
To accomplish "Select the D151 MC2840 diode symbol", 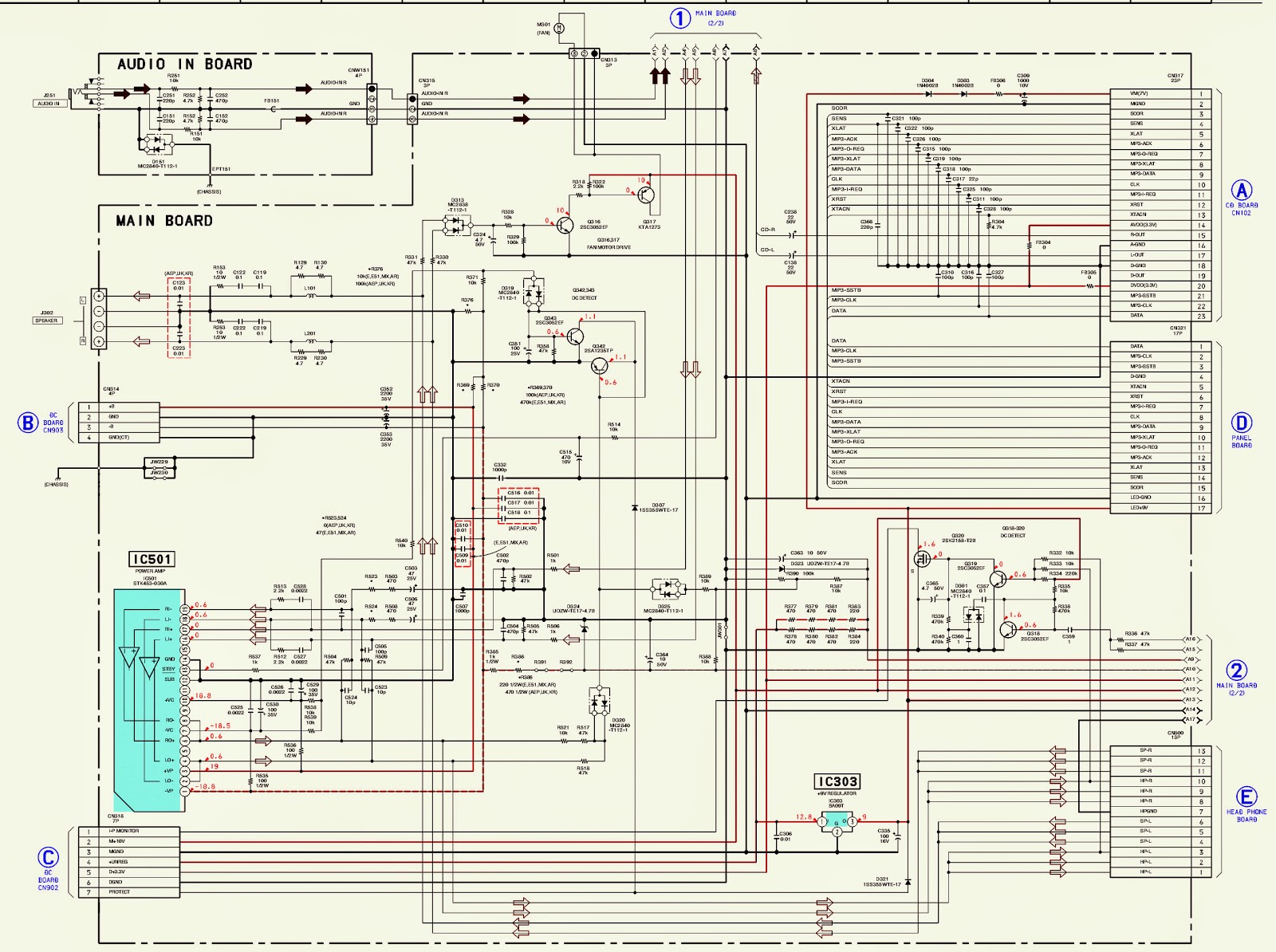I will (x=156, y=146).
